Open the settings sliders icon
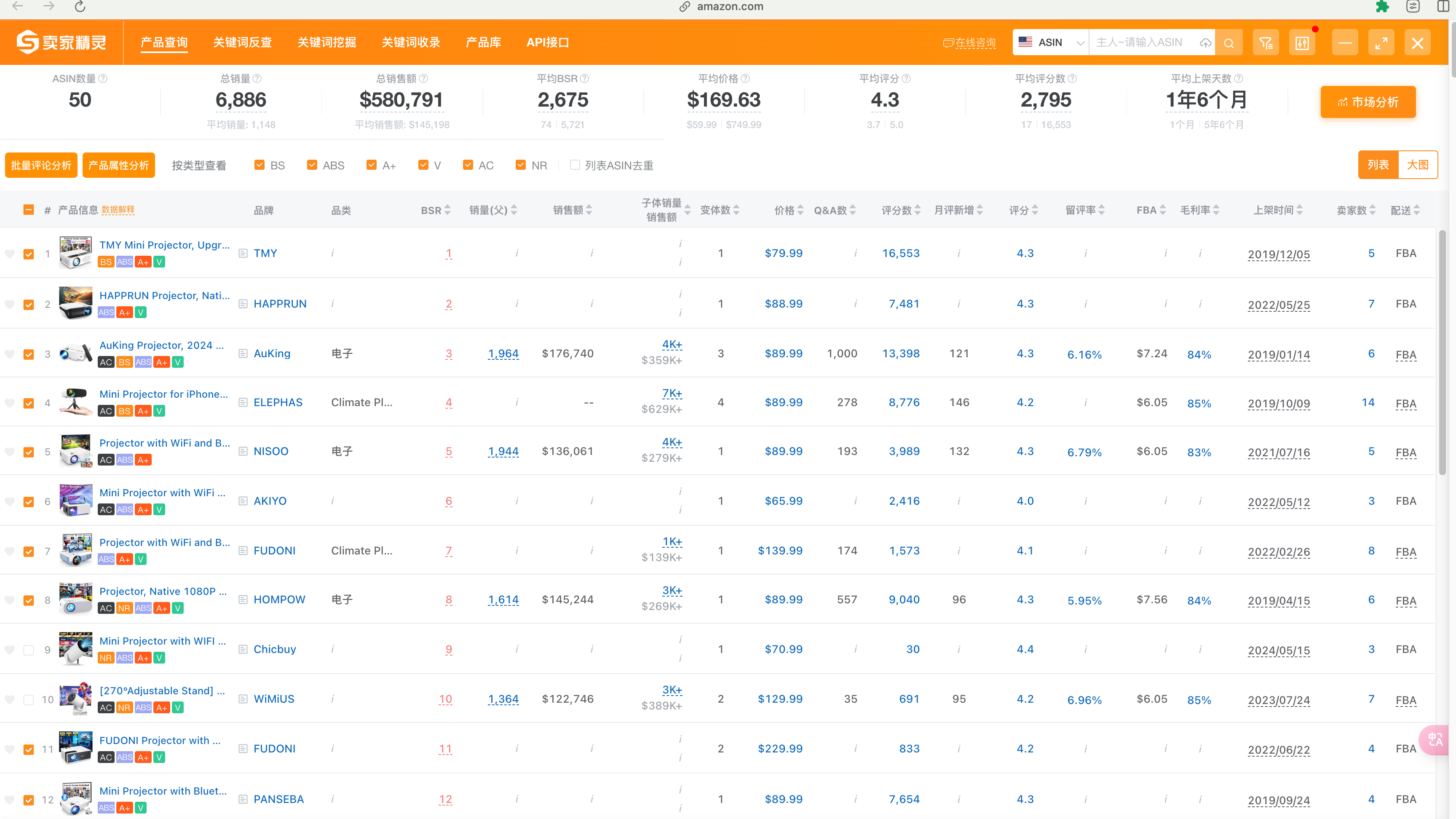 (1302, 43)
